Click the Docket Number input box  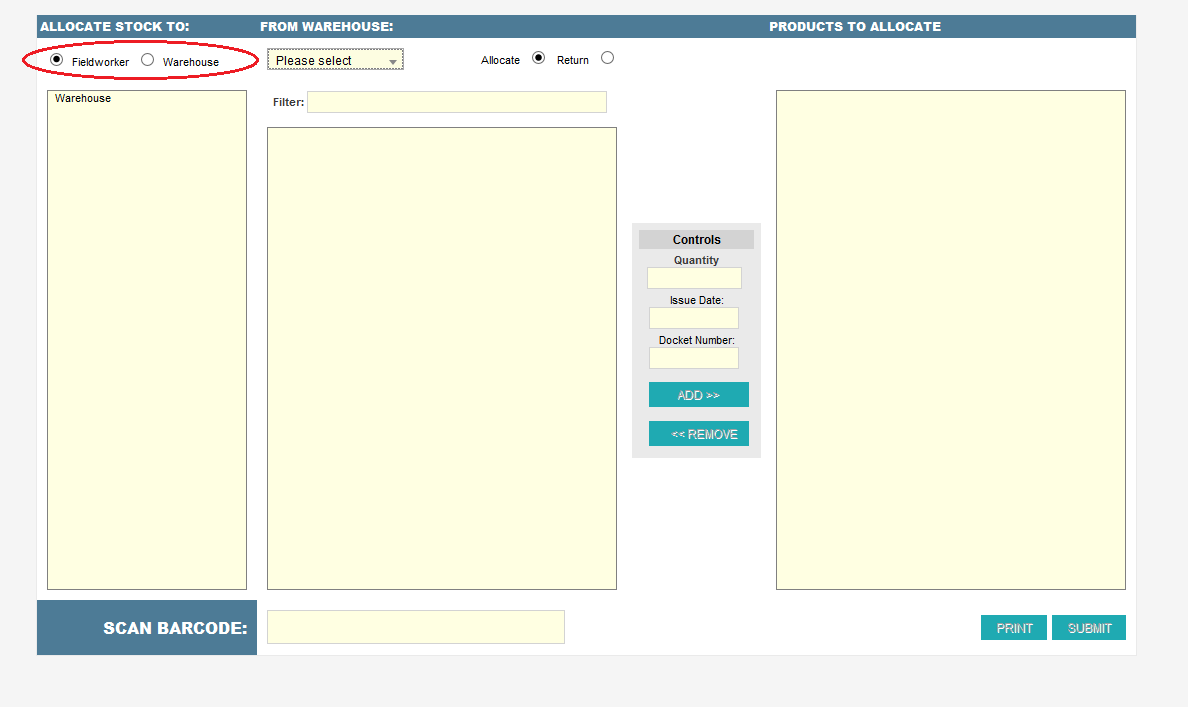pyautogui.click(x=694, y=358)
